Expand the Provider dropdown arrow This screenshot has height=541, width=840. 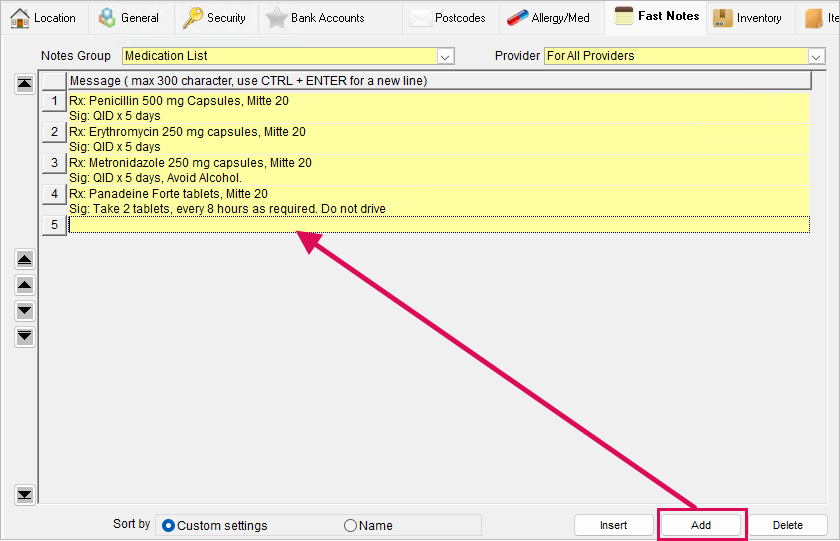816,56
